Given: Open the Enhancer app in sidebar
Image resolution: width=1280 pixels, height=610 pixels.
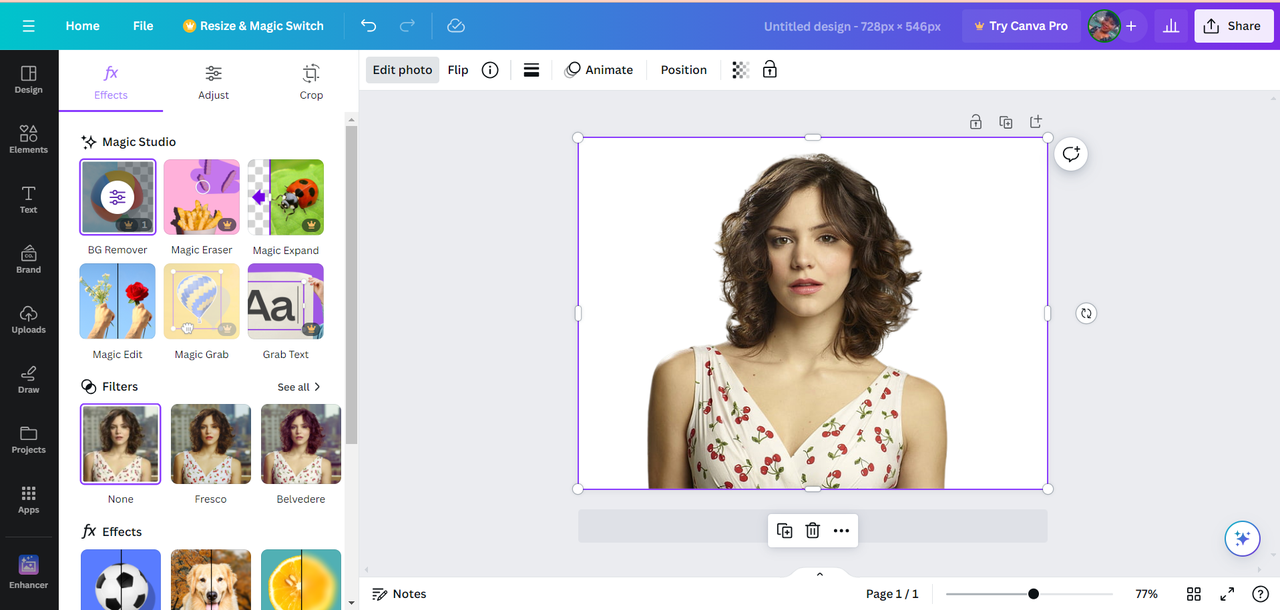Looking at the screenshot, I should (x=28, y=572).
